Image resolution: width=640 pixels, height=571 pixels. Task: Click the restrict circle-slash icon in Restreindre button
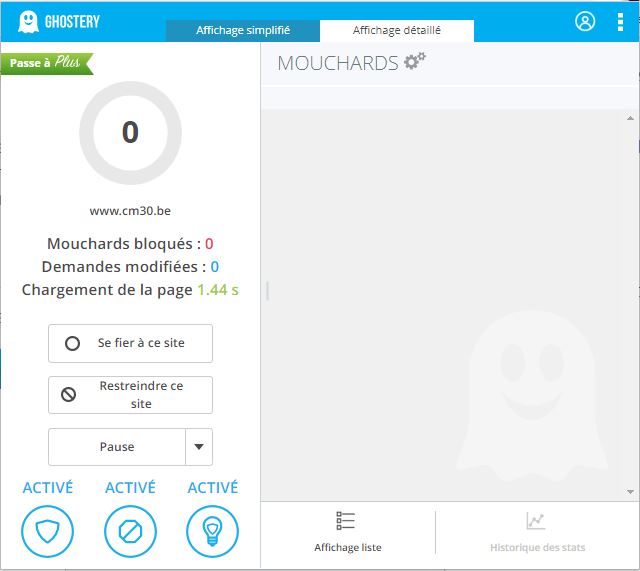point(69,395)
